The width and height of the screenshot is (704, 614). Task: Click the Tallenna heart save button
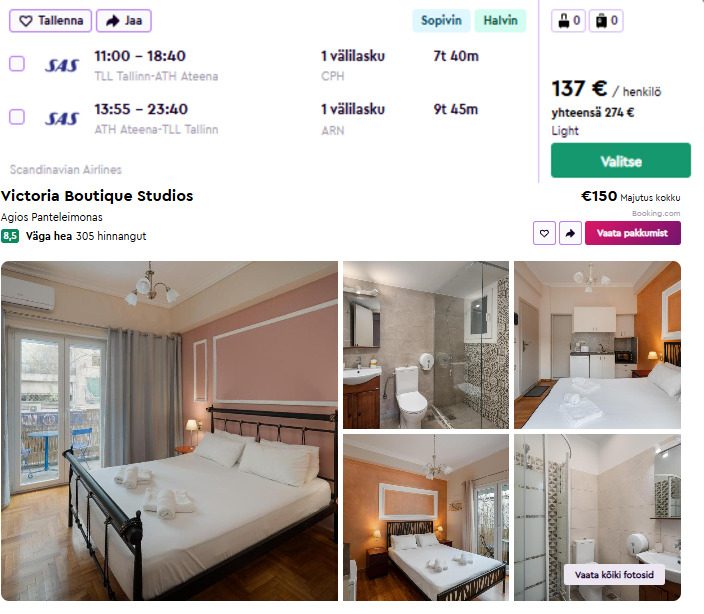coord(50,21)
